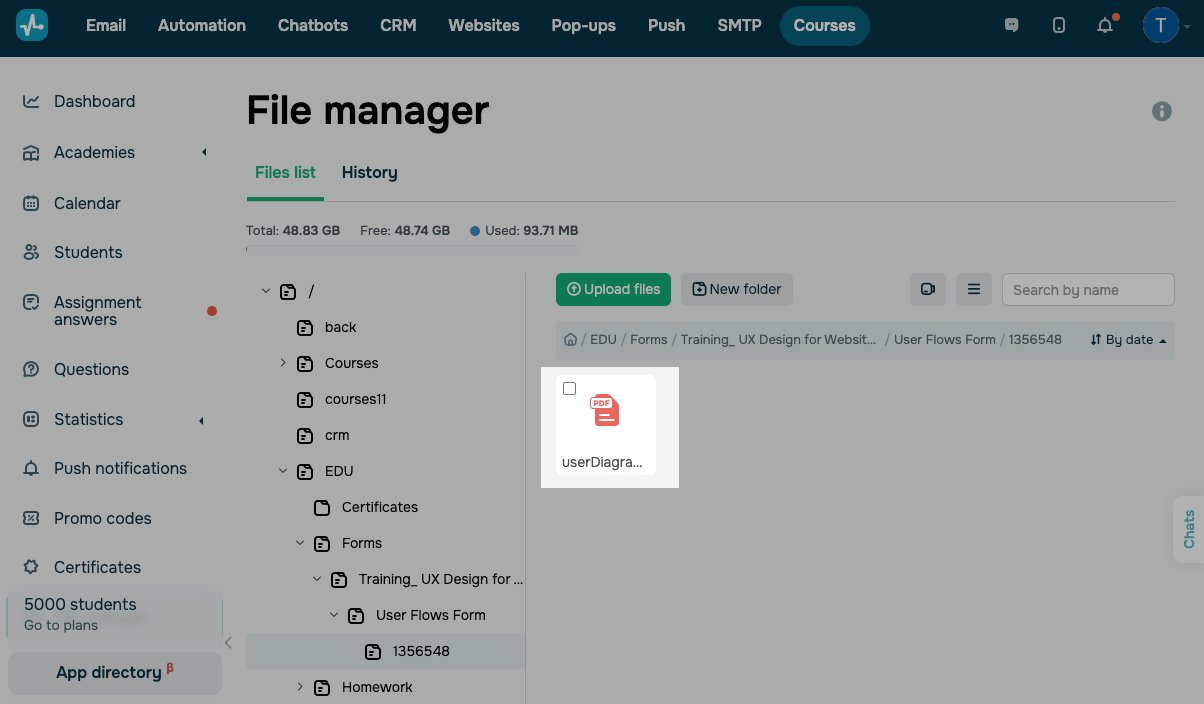
Task: Focus the Search by name field
Action: coord(1087,290)
